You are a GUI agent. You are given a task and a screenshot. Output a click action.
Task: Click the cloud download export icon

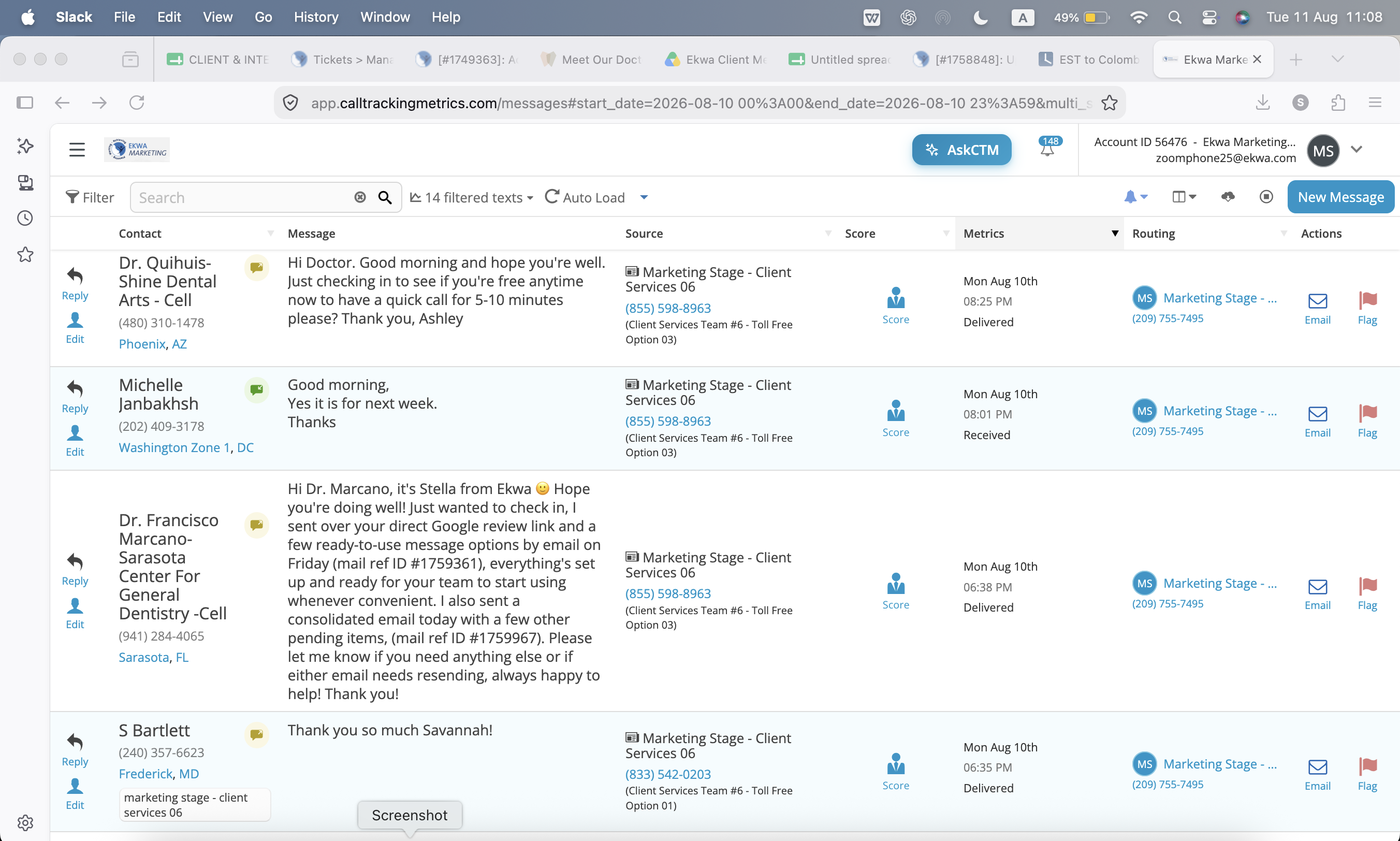(x=1227, y=197)
